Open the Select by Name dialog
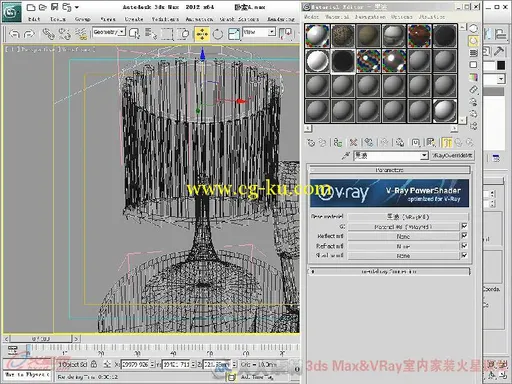512x384 pixels. (151, 34)
